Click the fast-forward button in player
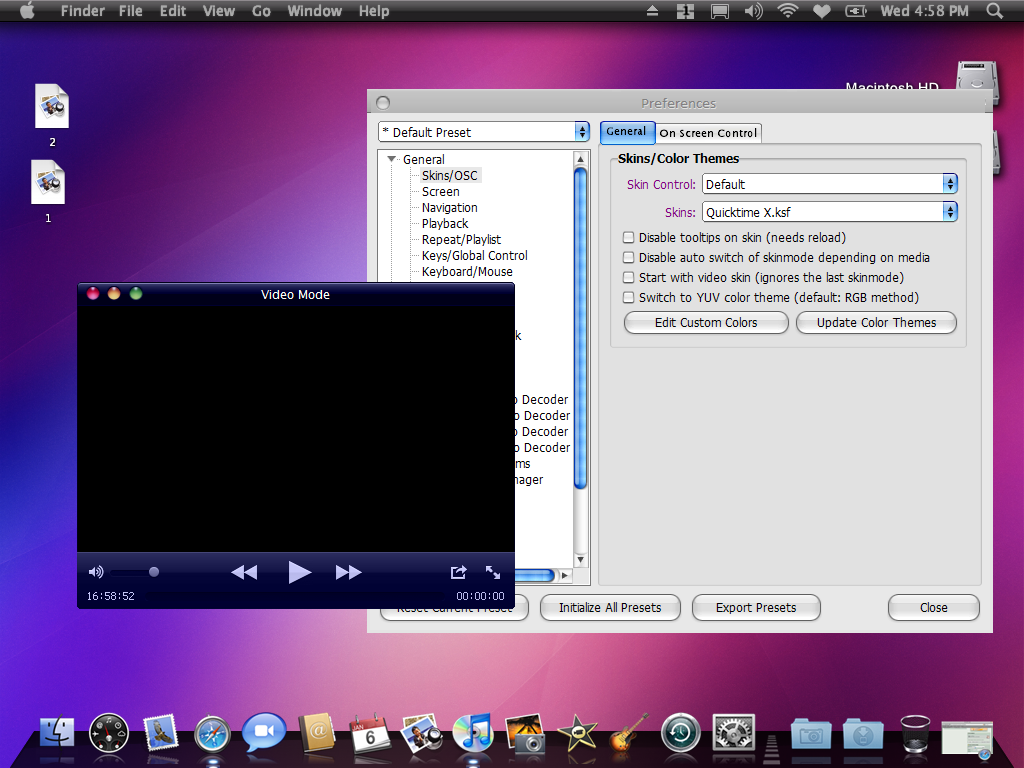Image resolution: width=1024 pixels, height=768 pixels. point(348,572)
